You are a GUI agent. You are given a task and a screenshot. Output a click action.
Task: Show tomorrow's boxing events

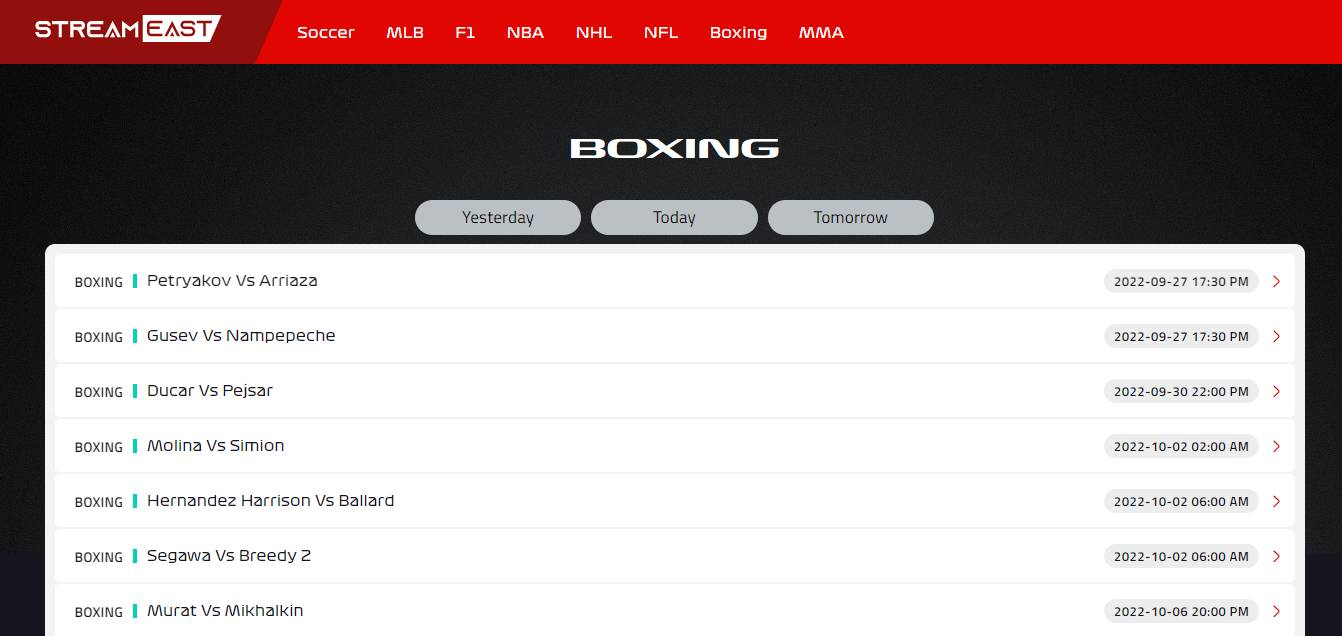[x=851, y=217]
